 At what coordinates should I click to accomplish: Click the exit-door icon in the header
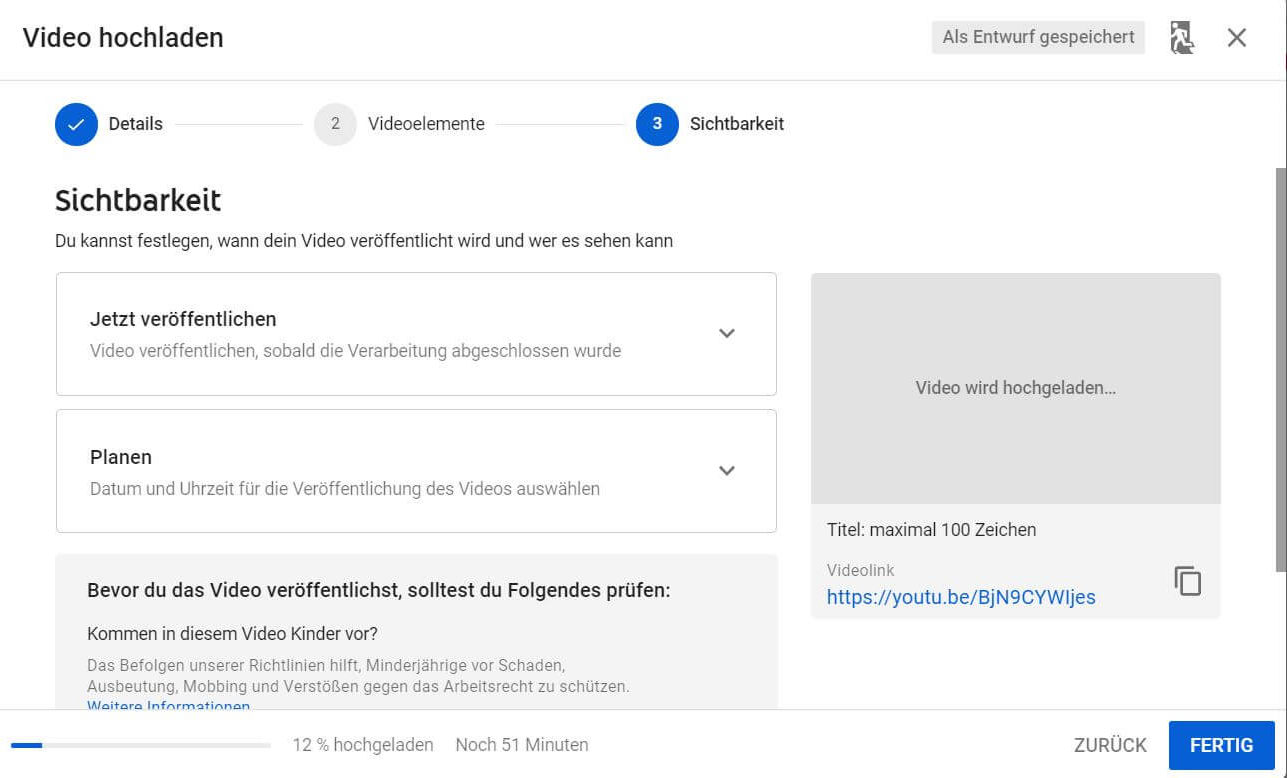(1182, 37)
